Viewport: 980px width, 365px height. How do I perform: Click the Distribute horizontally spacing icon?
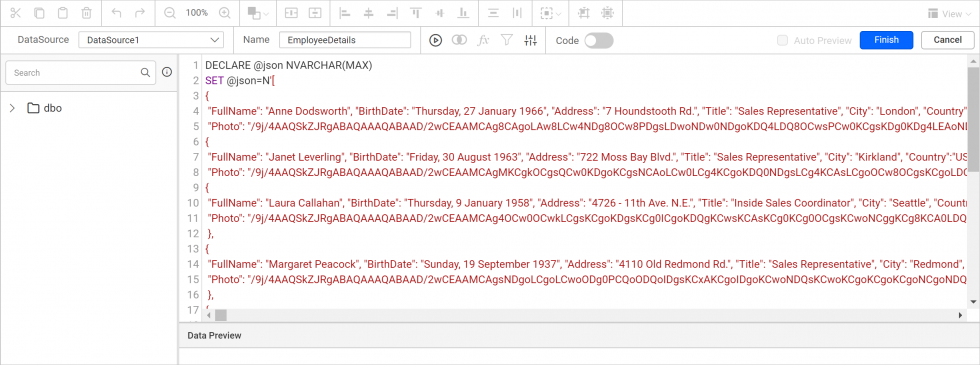pyautogui.click(x=517, y=13)
